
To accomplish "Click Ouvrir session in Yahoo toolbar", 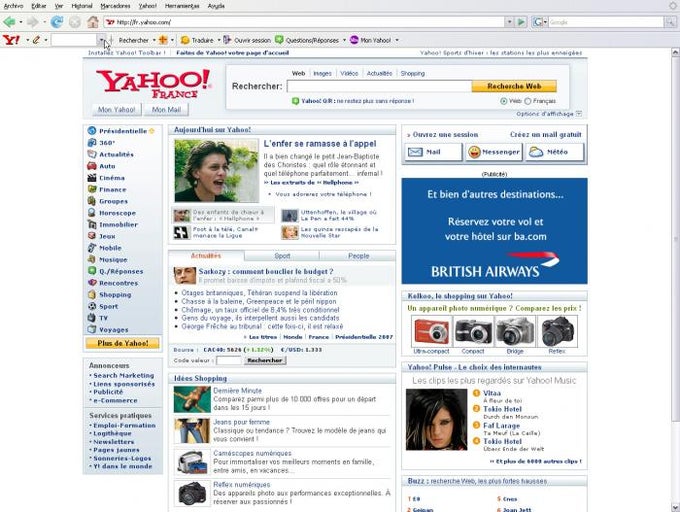I will [247, 40].
